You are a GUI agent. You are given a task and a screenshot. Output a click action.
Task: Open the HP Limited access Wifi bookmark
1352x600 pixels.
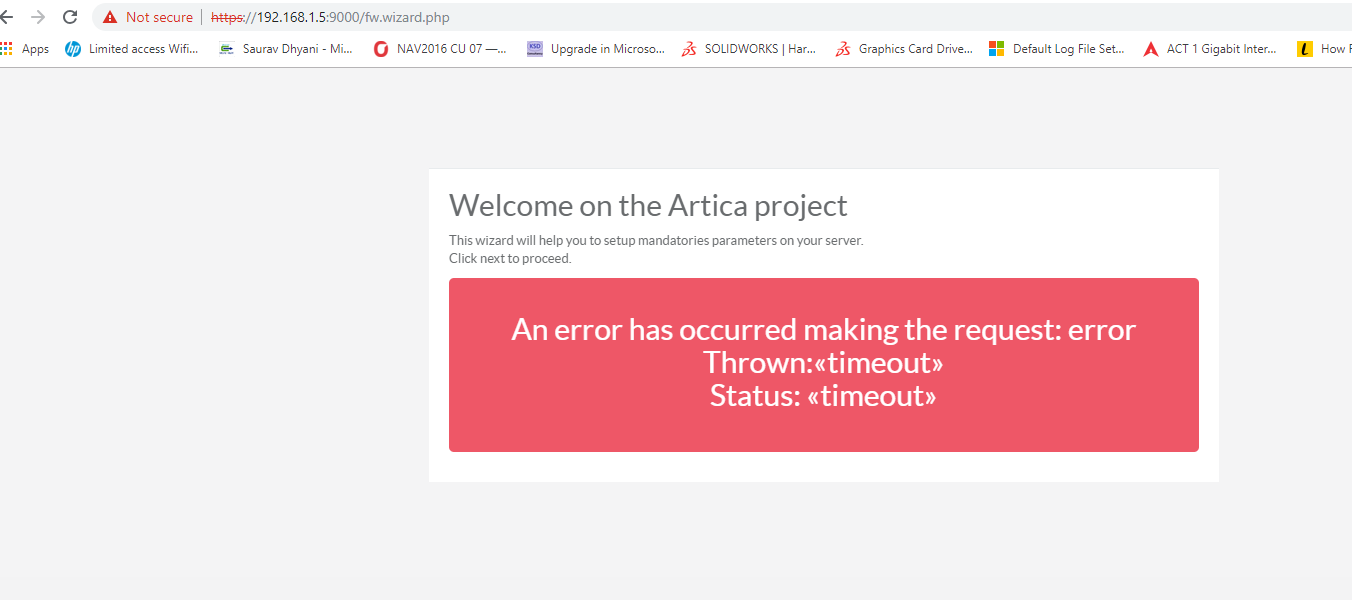tap(132, 48)
